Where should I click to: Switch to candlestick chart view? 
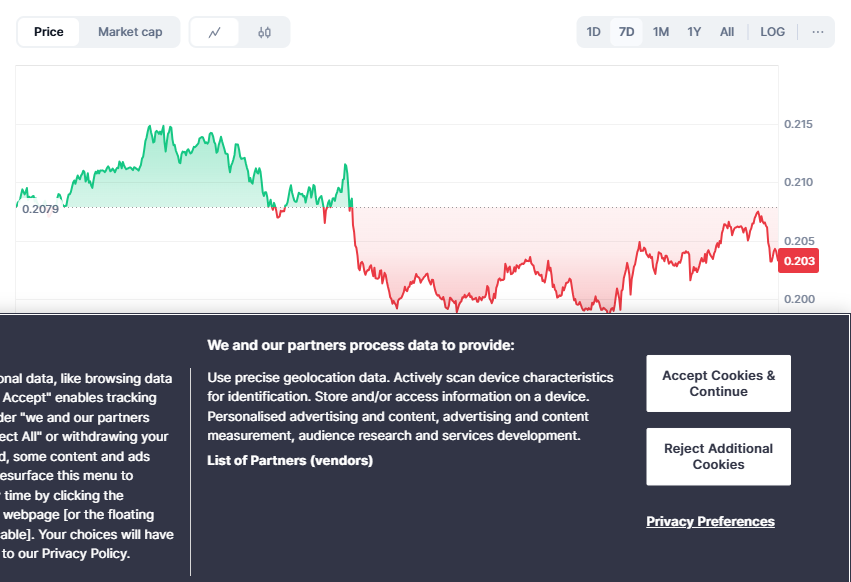[x=264, y=32]
